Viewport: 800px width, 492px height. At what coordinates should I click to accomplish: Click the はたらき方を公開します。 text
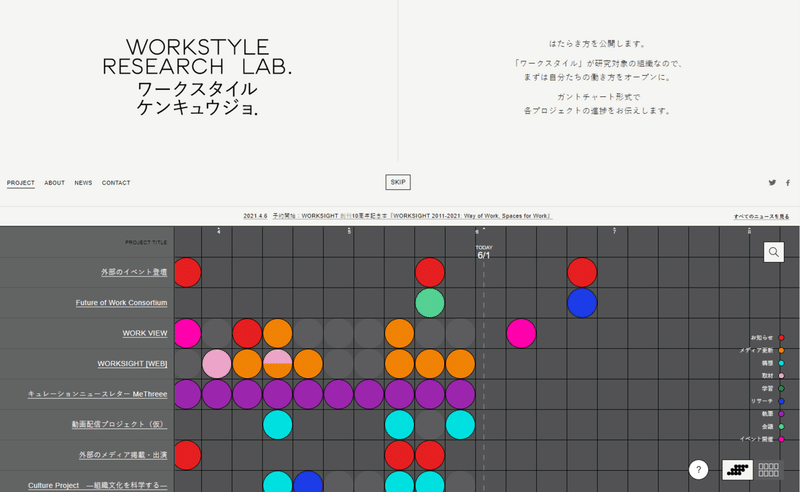597,44
